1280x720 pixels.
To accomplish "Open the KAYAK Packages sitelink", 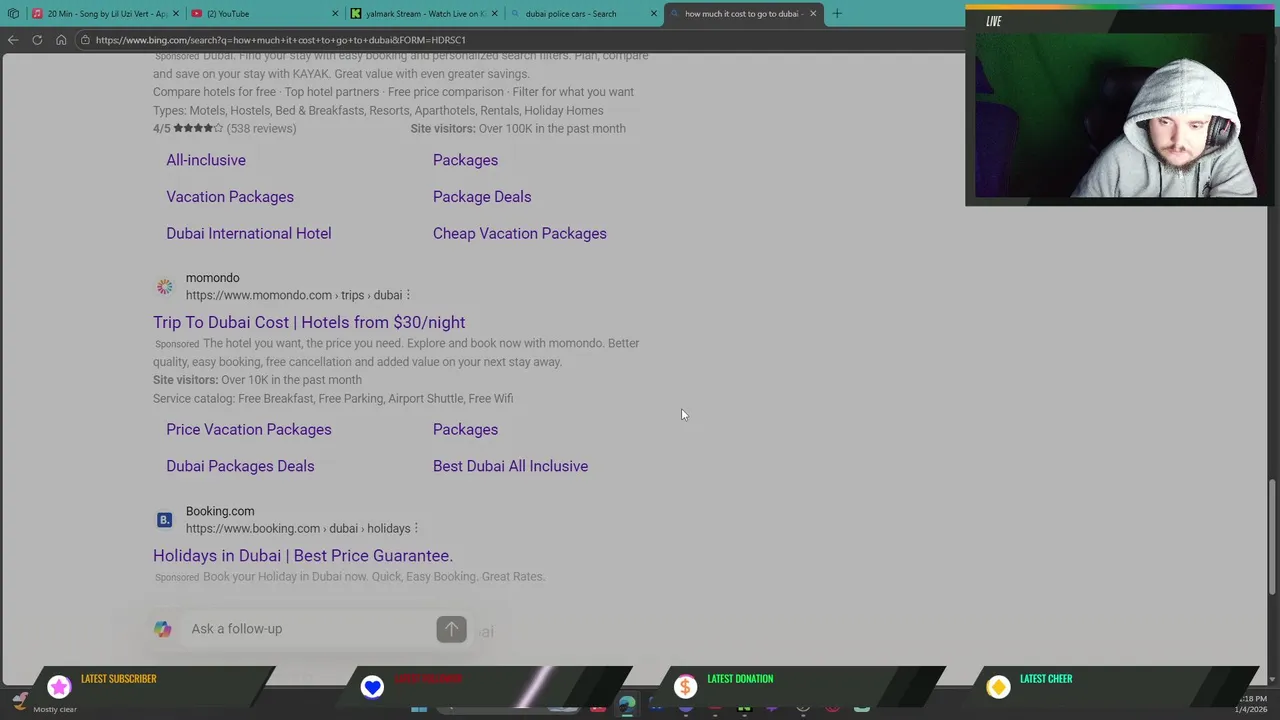I will click(x=465, y=160).
